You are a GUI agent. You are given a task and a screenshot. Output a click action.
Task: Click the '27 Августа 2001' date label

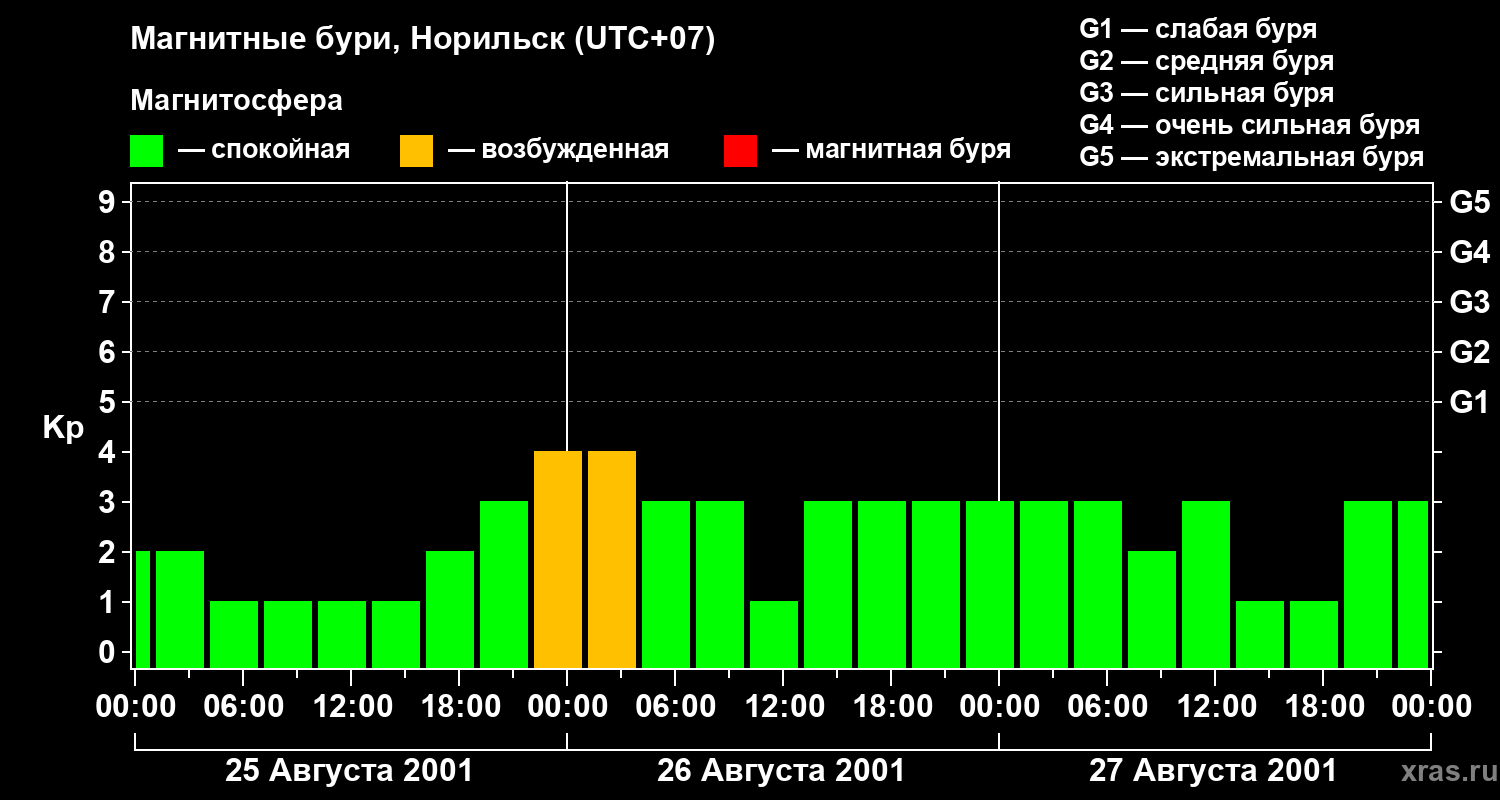click(1213, 771)
